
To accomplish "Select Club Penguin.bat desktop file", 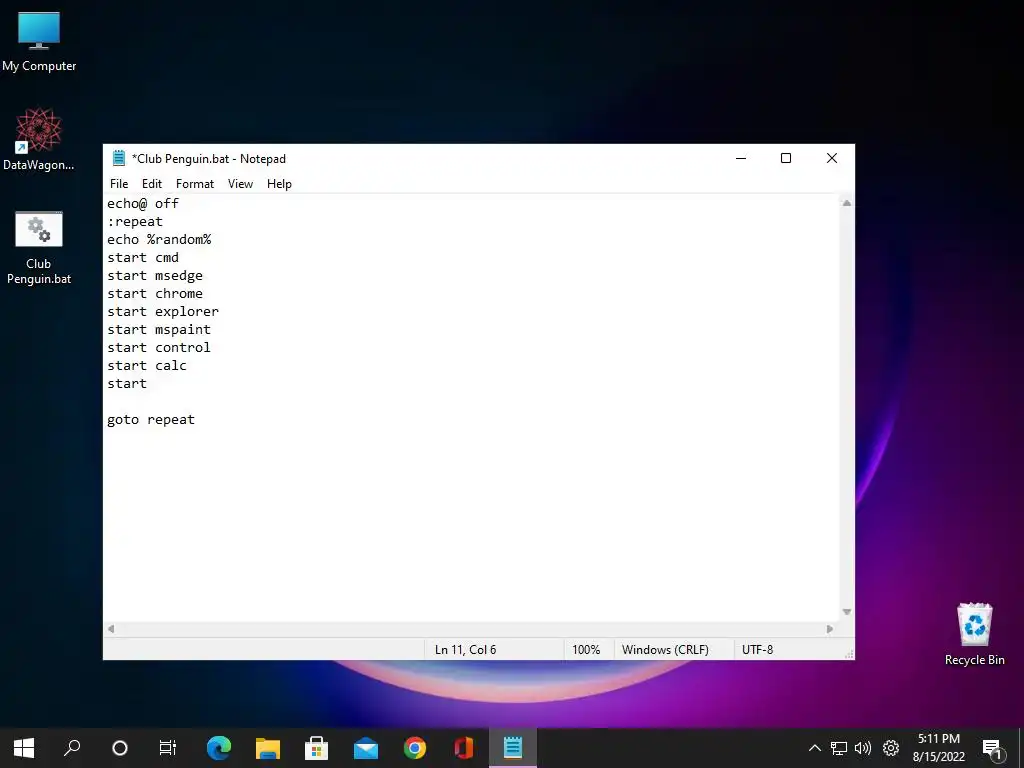I will tap(39, 248).
